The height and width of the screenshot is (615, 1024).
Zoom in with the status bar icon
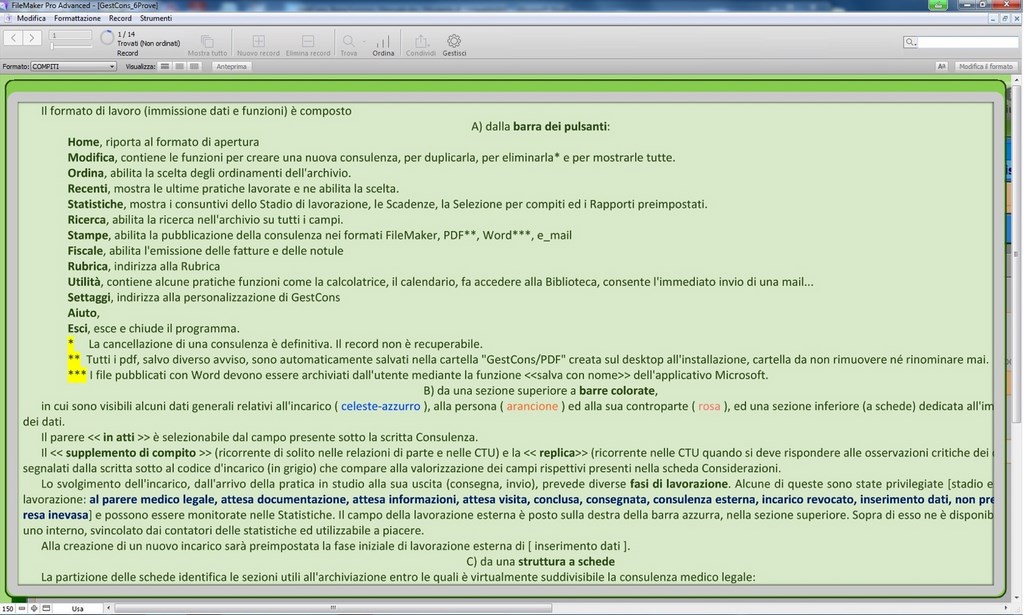[34, 608]
